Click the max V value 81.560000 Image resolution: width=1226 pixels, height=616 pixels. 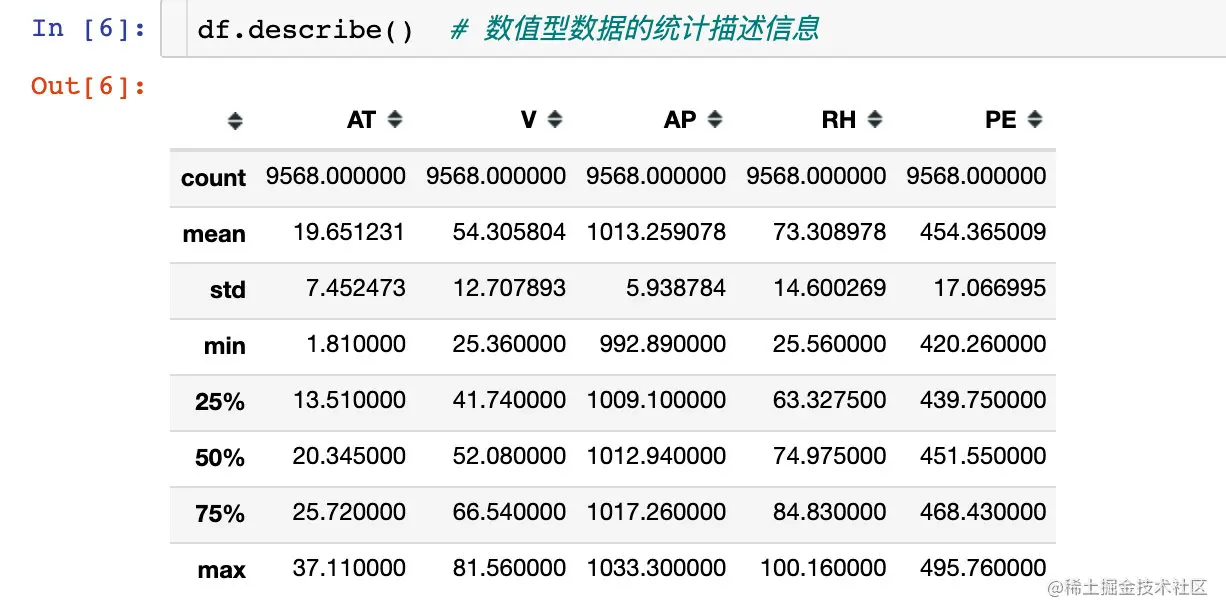(509, 568)
